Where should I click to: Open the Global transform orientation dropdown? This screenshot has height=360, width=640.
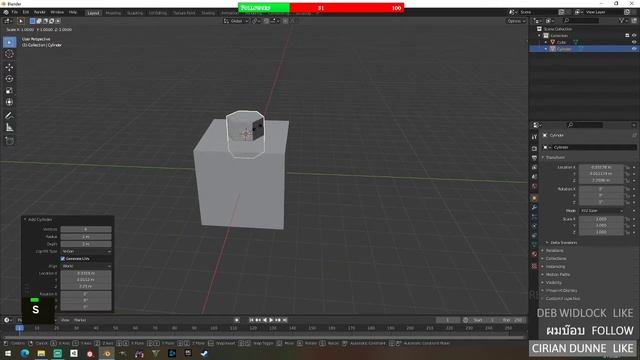point(236,21)
